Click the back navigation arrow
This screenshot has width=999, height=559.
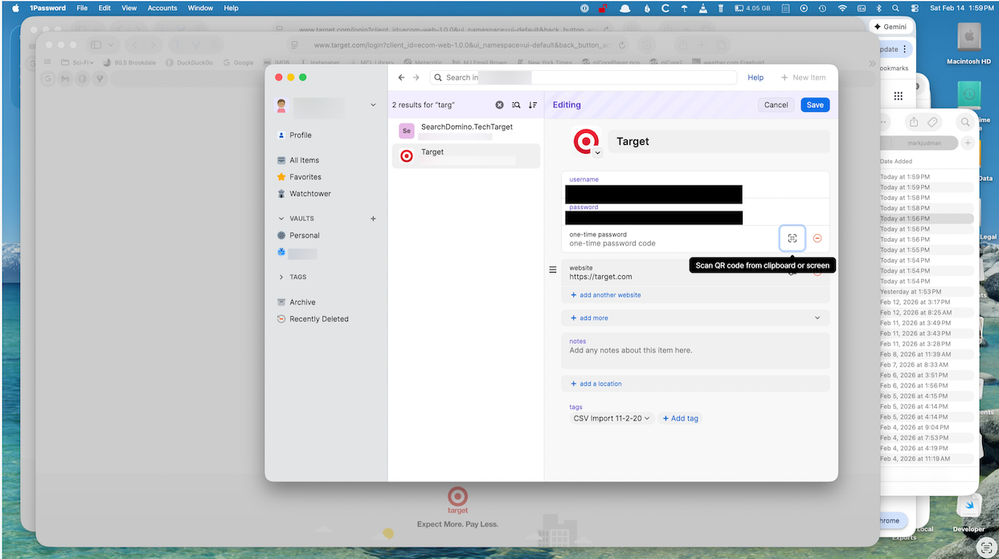[402, 77]
